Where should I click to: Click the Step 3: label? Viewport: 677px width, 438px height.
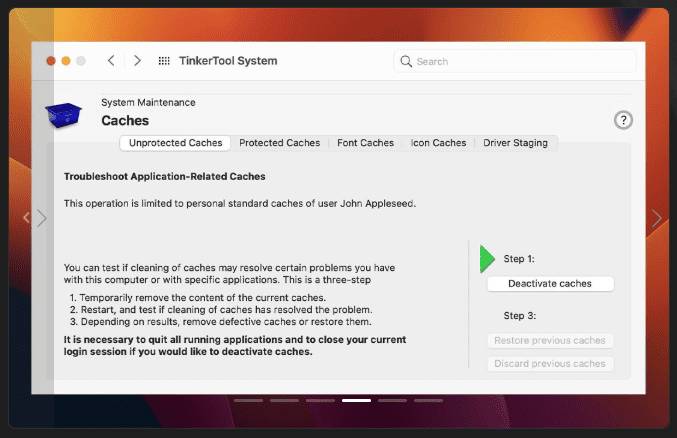point(519,316)
